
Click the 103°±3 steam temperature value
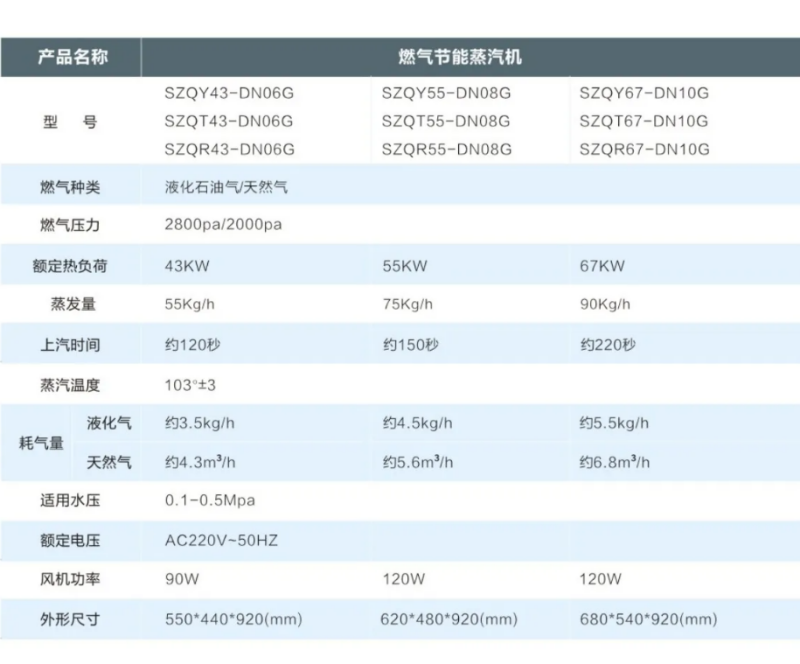(x=190, y=385)
